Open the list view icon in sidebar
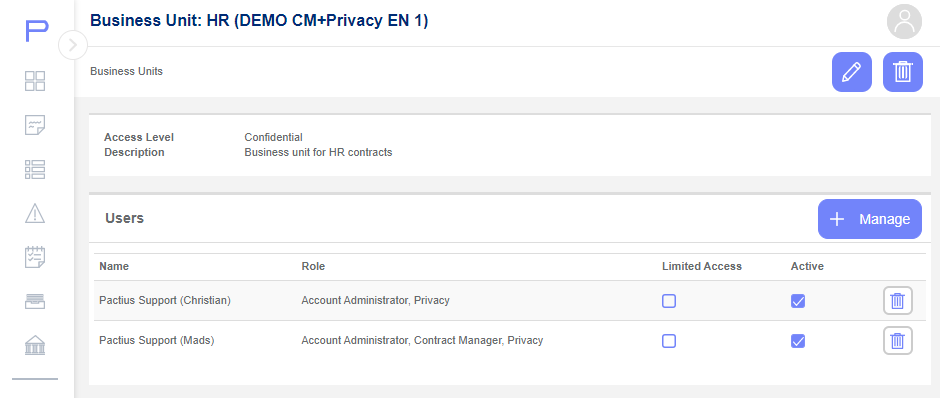Image resolution: width=940 pixels, height=398 pixels. point(35,170)
